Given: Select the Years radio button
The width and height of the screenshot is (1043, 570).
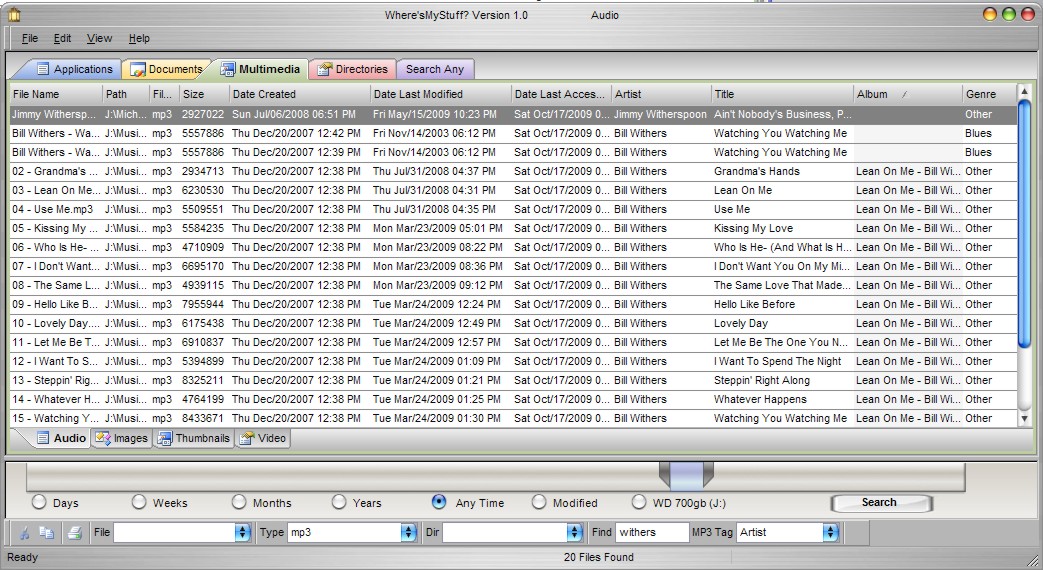Looking at the screenshot, I should point(339,502).
